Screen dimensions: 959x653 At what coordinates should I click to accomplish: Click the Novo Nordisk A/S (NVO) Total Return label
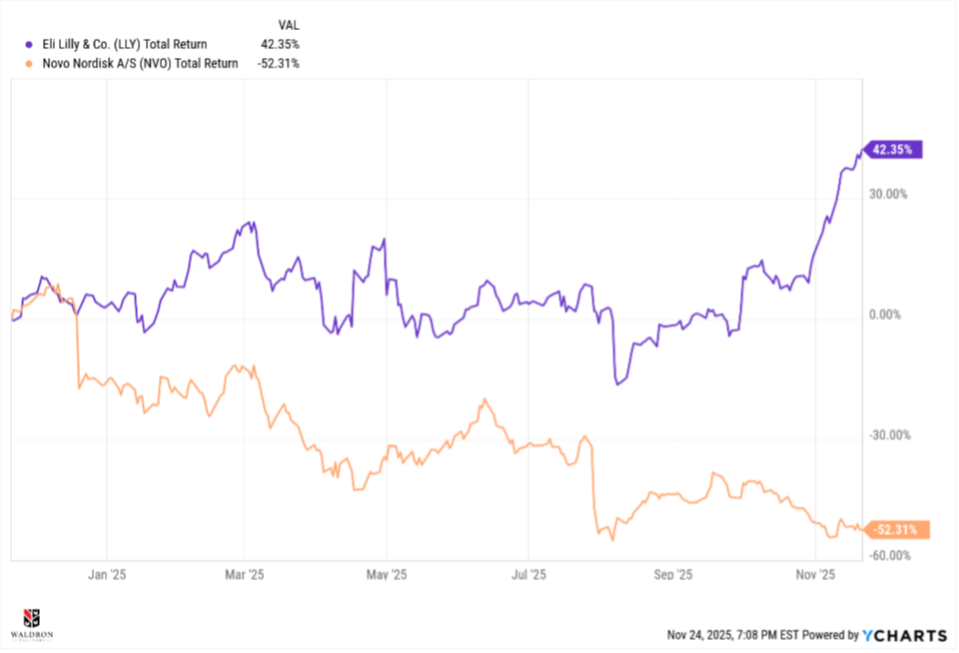139,63
